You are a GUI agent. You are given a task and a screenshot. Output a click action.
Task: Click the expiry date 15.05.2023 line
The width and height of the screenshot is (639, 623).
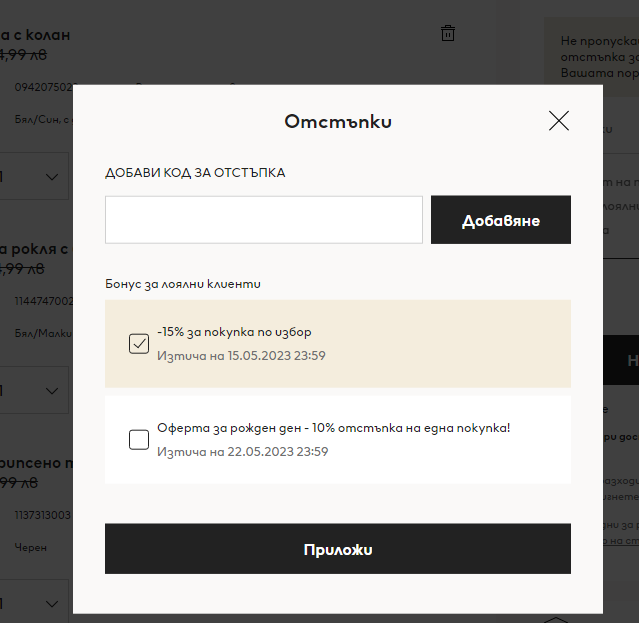(x=241, y=356)
